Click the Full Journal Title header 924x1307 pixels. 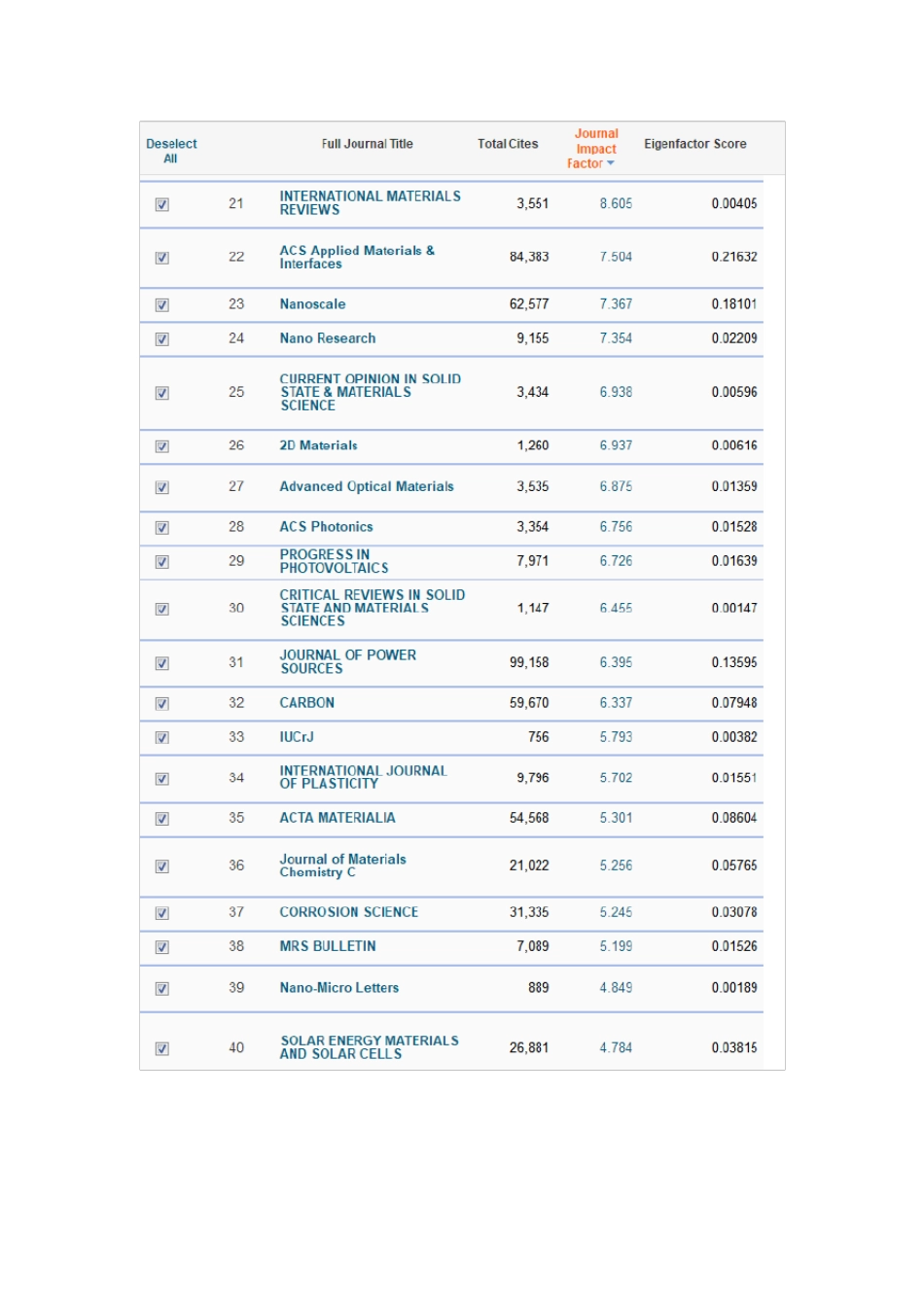pyautogui.click(x=368, y=144)
